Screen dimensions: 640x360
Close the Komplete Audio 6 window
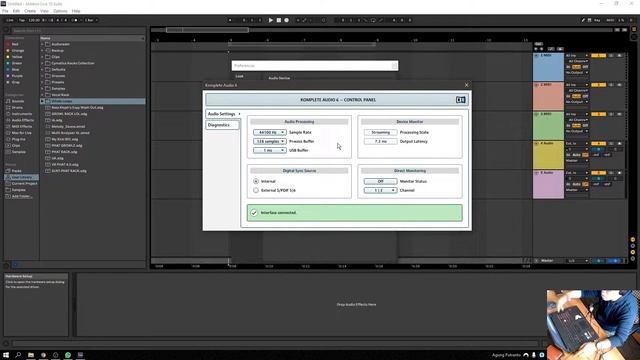point(467,85)
